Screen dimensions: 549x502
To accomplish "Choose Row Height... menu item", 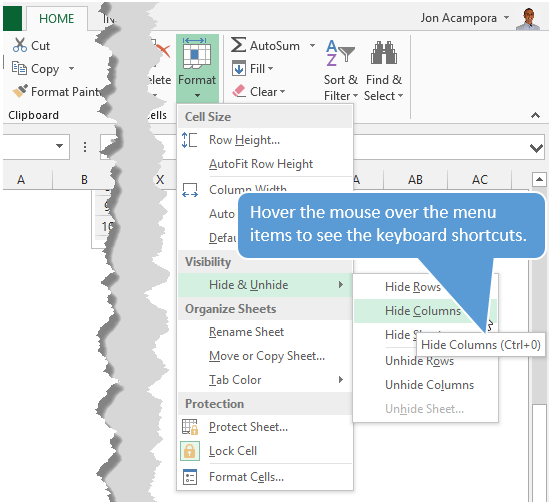I will click(265, 140).
